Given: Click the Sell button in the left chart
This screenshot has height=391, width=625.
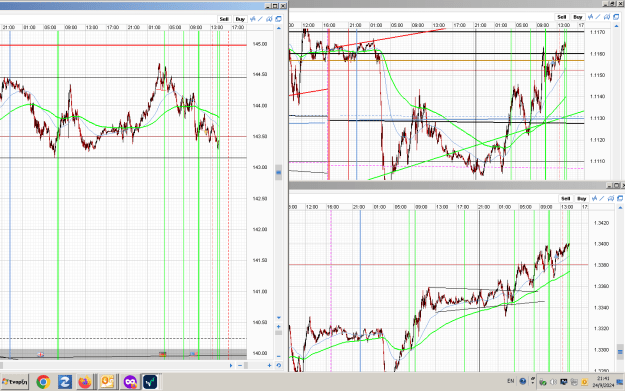Looking at the screenshot, I should tap(224, 19).
